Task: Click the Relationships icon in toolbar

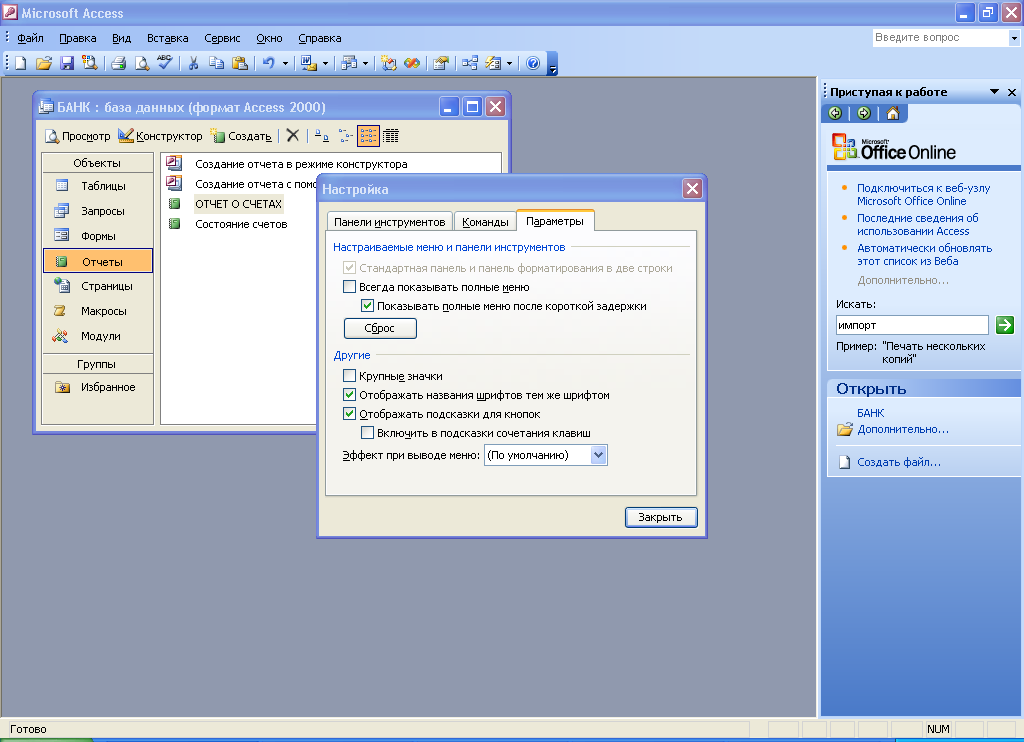Action: coord(470,63)
